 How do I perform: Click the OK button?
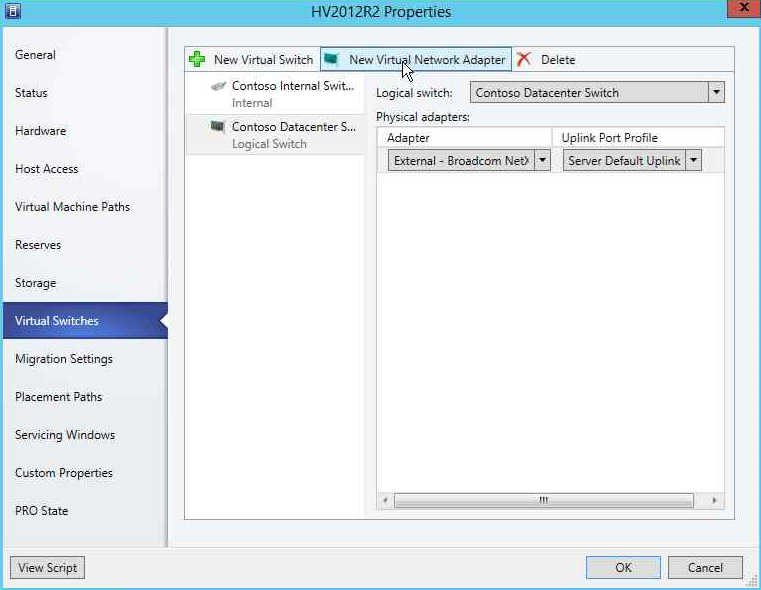point(623,568)
